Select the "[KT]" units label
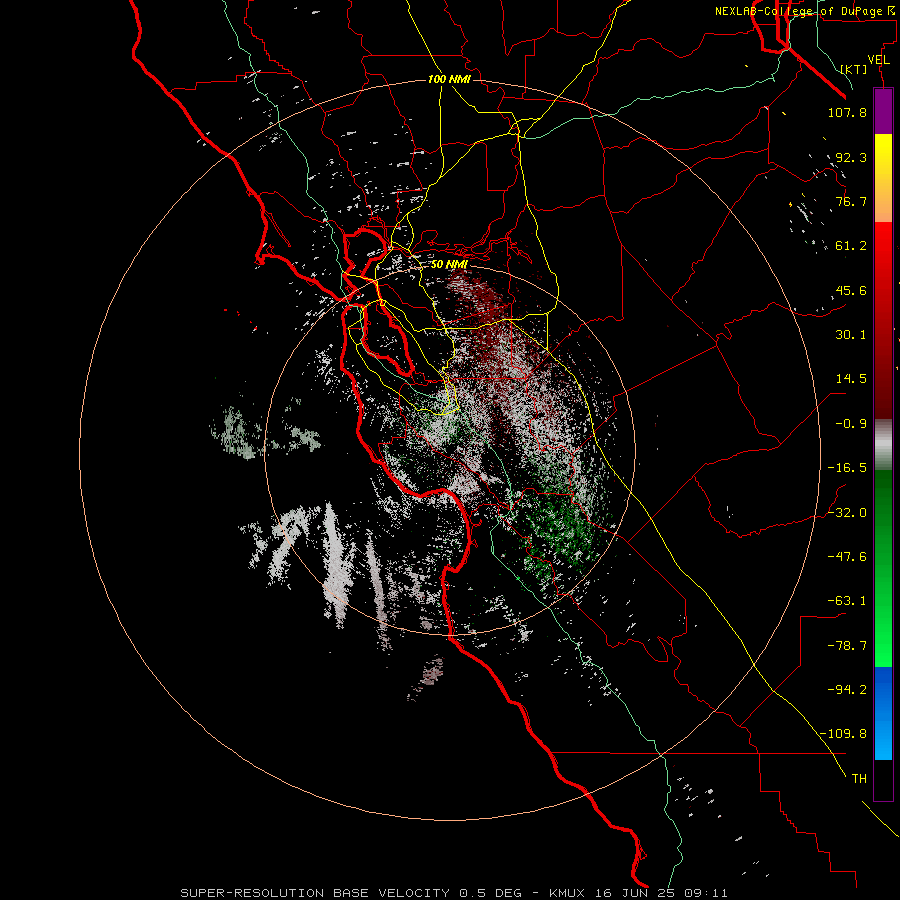 click(854, 69)
